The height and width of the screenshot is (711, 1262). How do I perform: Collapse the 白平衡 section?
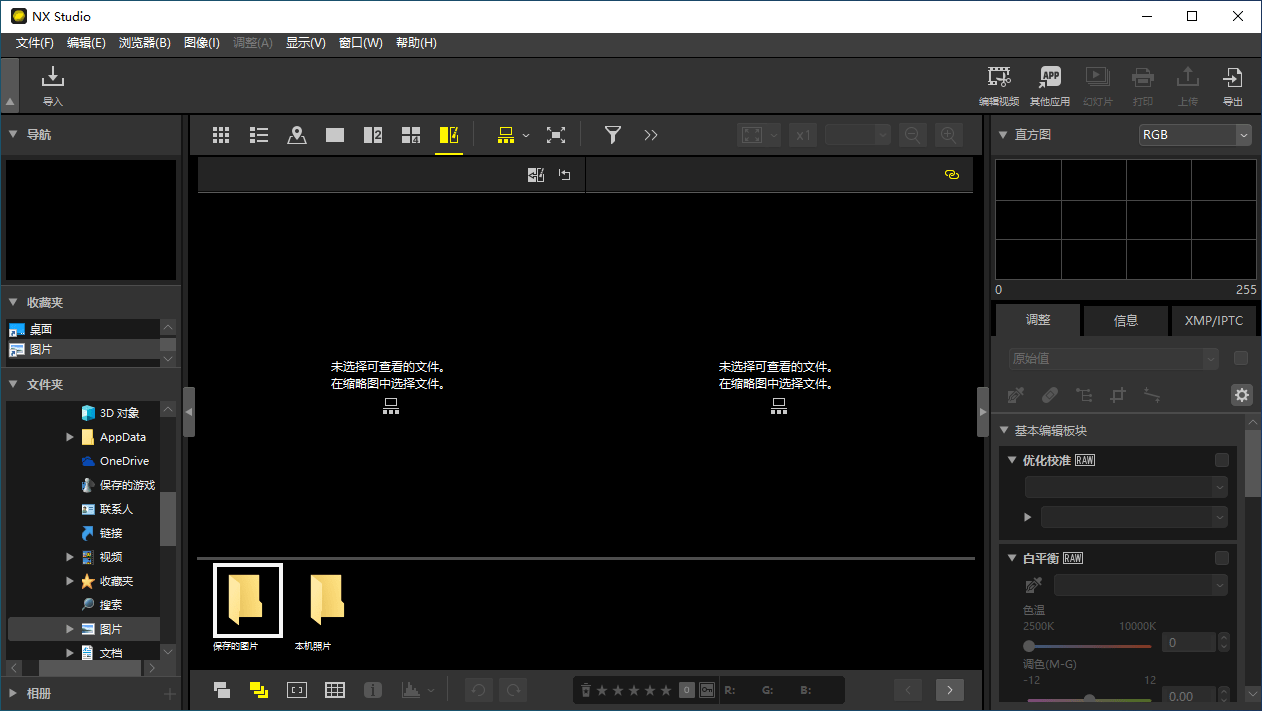1011,557
